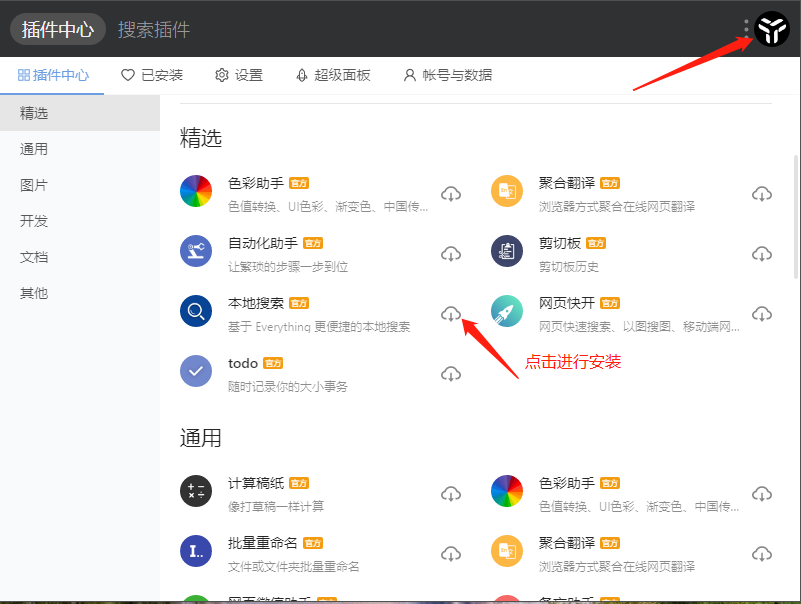Open the 计算稿纸 calculator icon

pos(196,491)
